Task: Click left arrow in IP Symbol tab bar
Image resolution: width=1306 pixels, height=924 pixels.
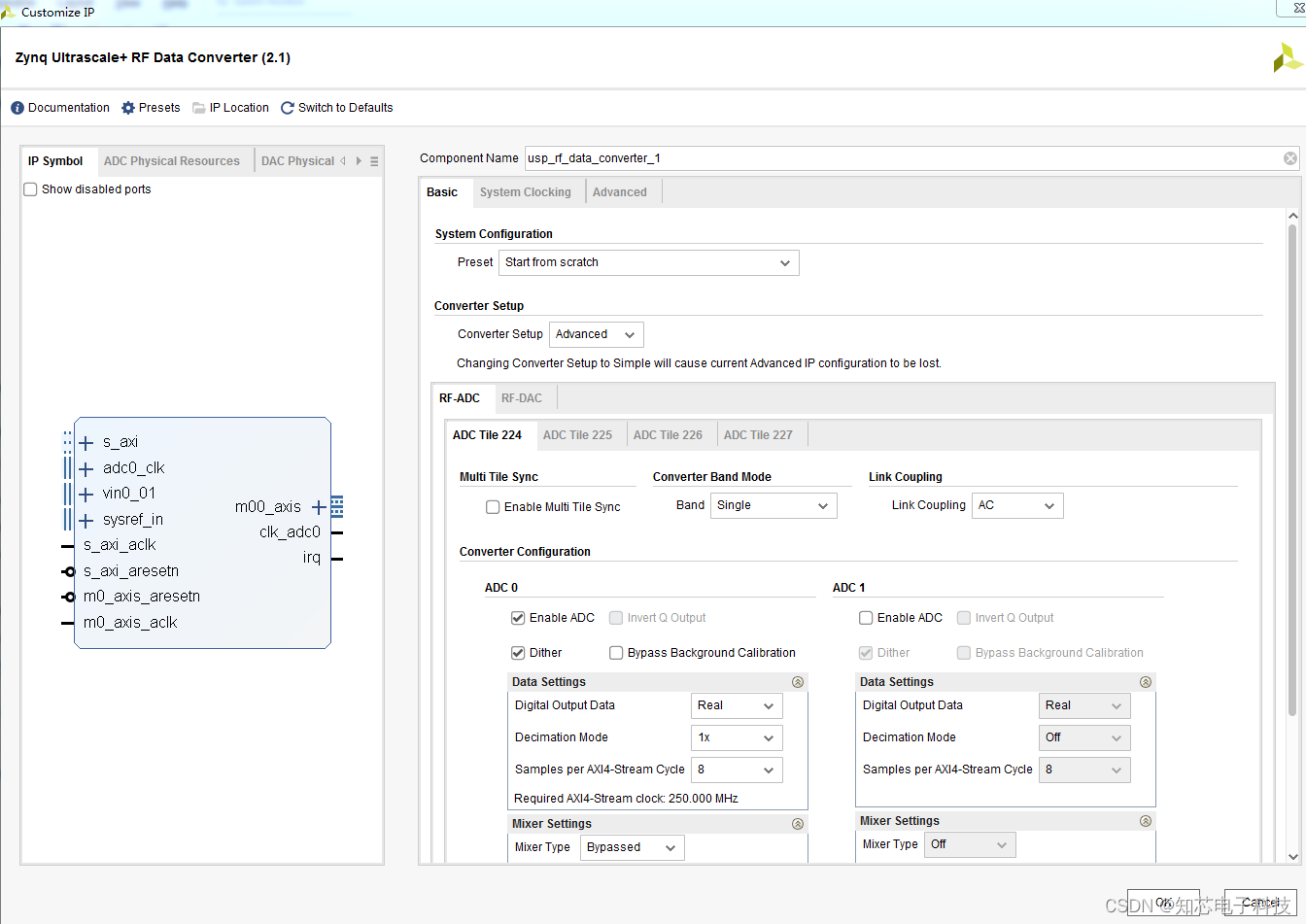Action: pos(342,161)
